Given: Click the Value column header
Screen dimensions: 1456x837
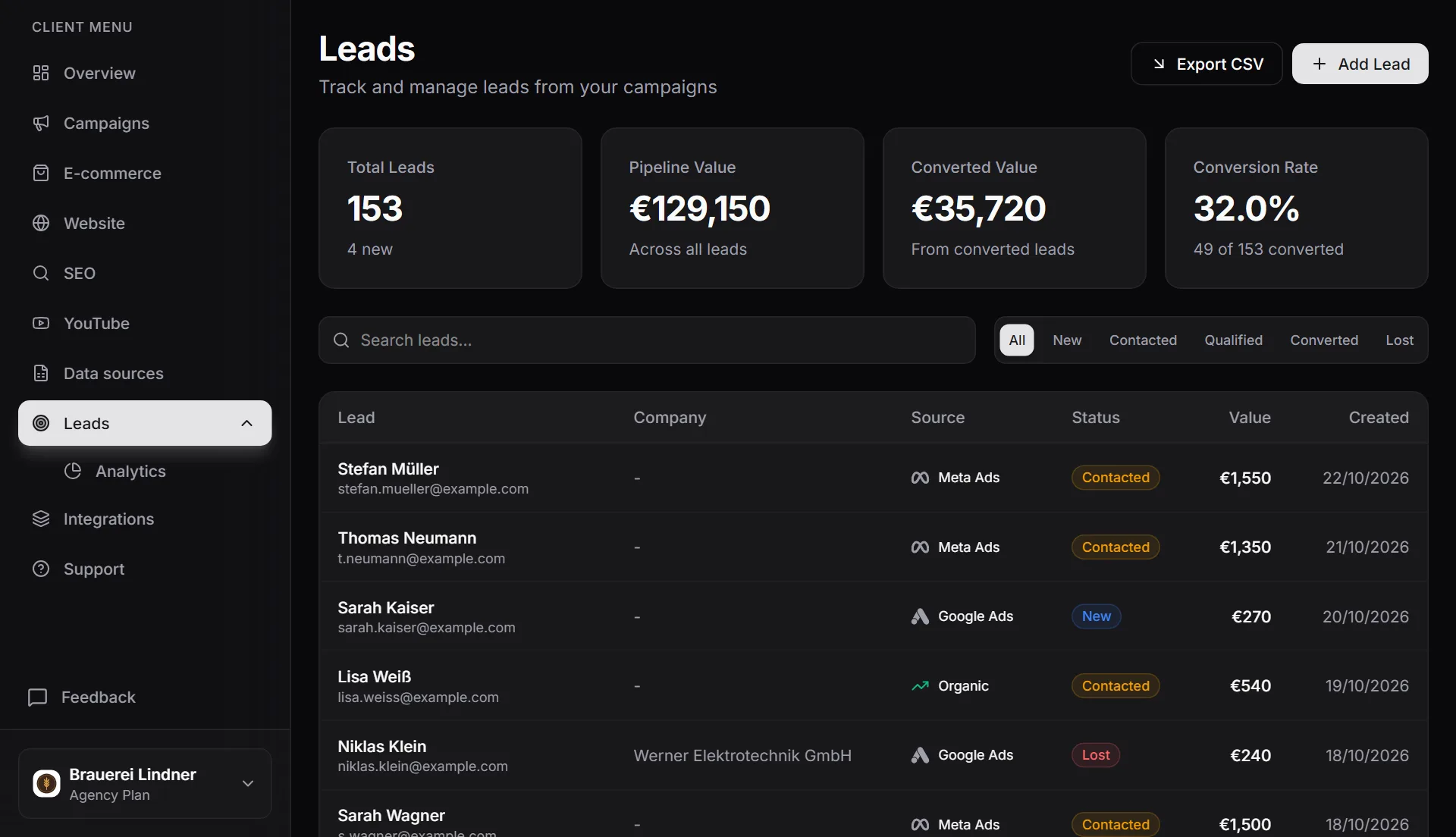Looking at the screenshot, I should click(1250, 417).
